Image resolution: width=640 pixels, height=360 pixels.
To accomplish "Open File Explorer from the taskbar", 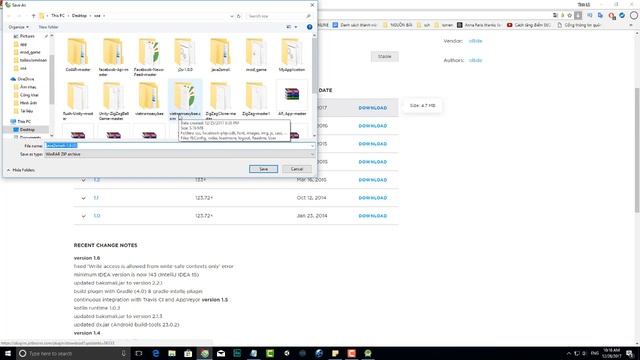I will coord(172,353).
